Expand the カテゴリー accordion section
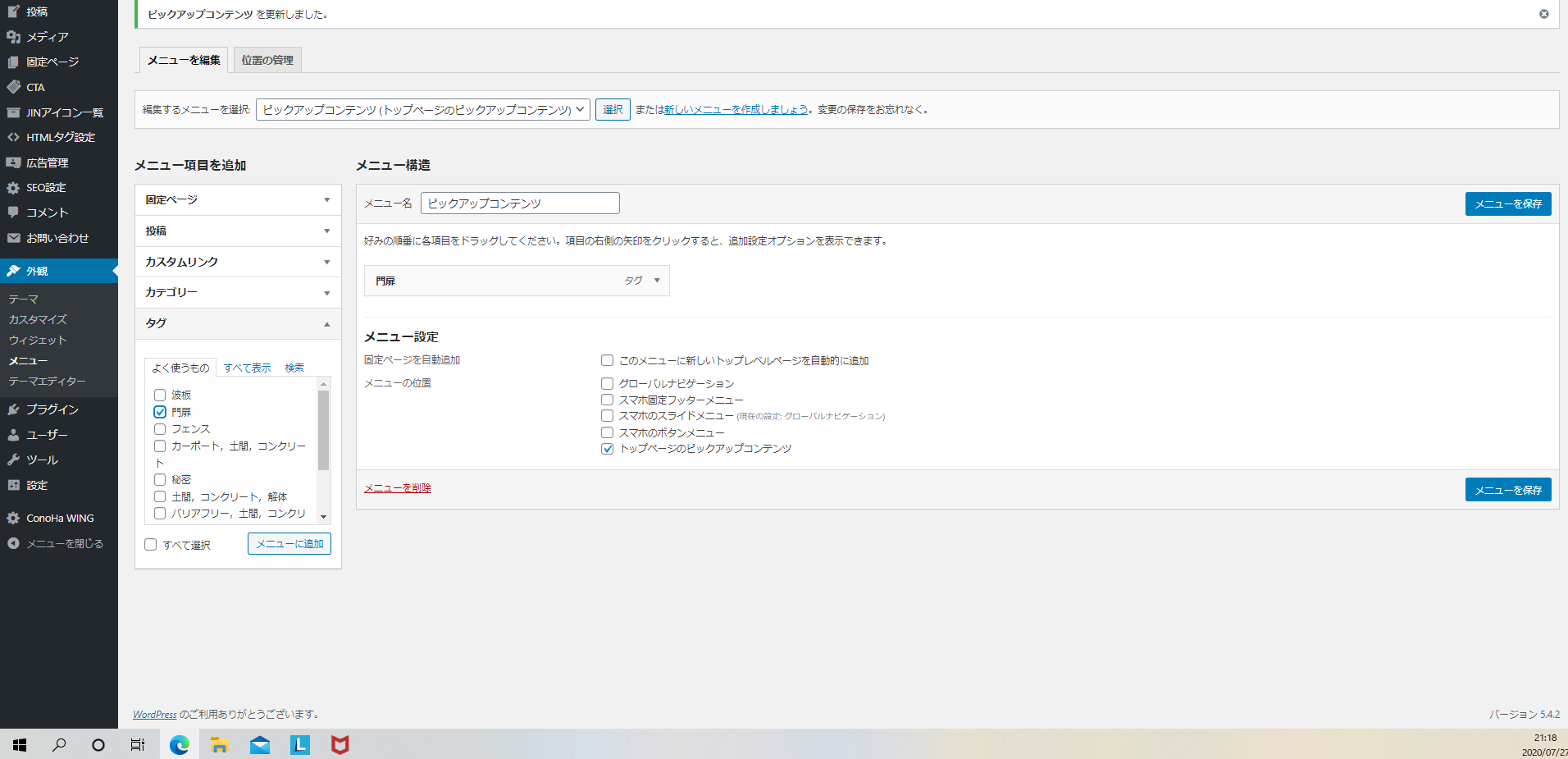1568x759 pixels. click(238, 292)
